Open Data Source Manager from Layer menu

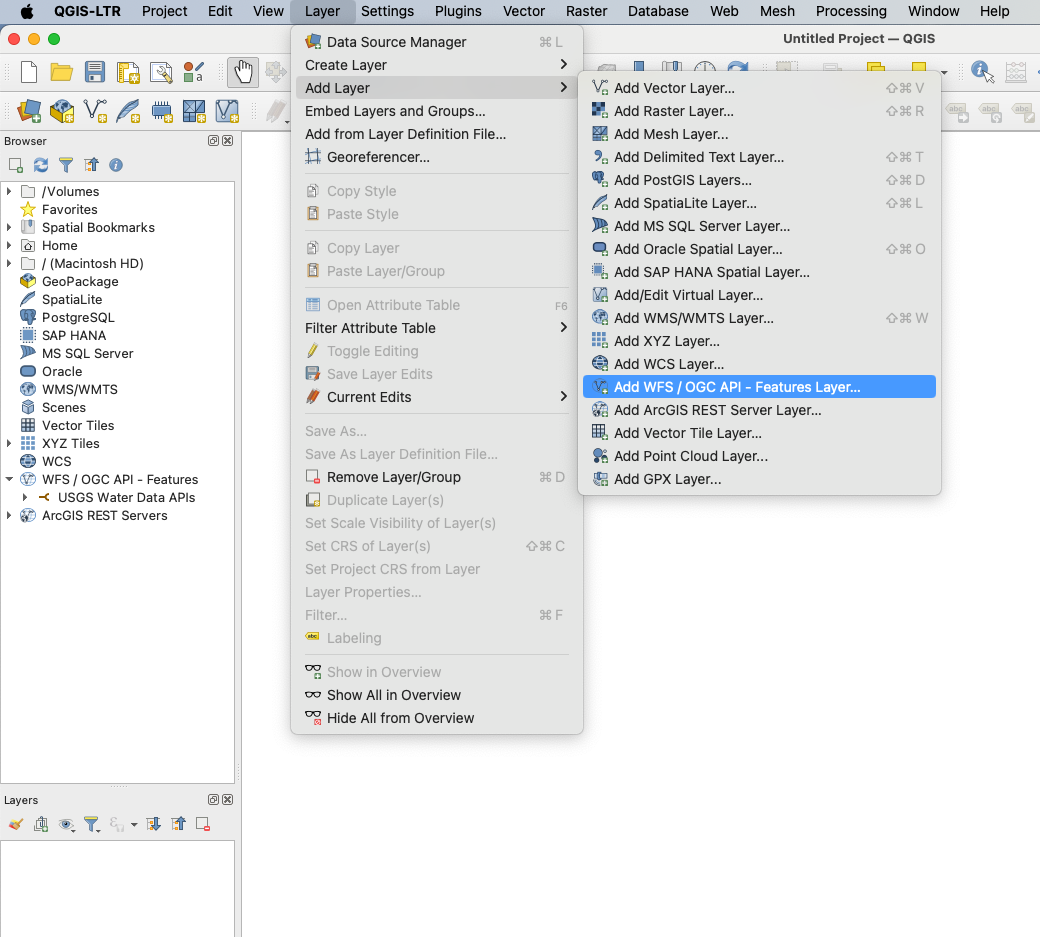coord(436,42)
